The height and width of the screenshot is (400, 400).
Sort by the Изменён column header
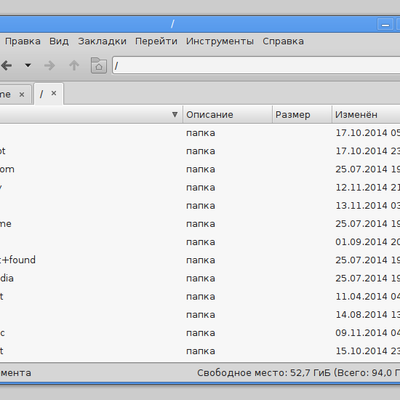[366, 115]
